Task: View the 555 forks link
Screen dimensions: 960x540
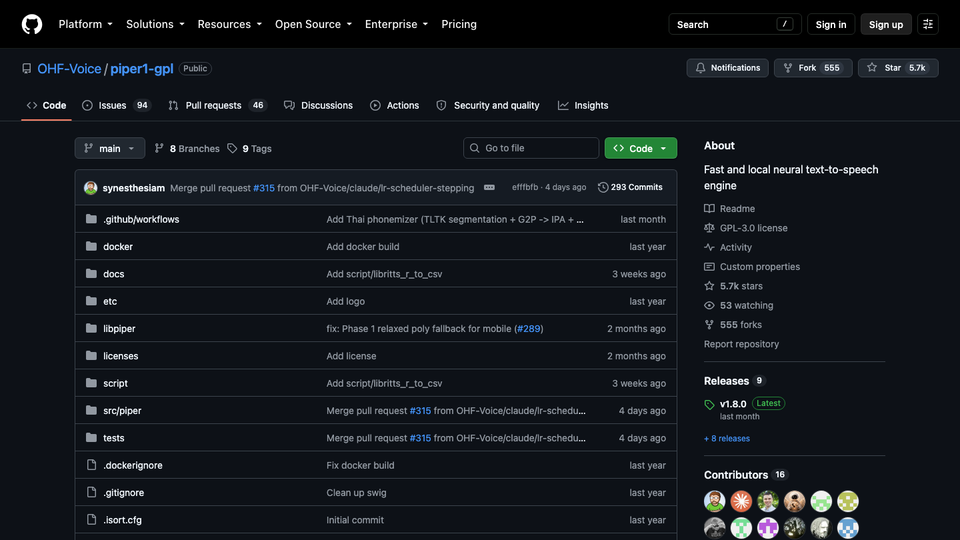Action: coord(733,324)
